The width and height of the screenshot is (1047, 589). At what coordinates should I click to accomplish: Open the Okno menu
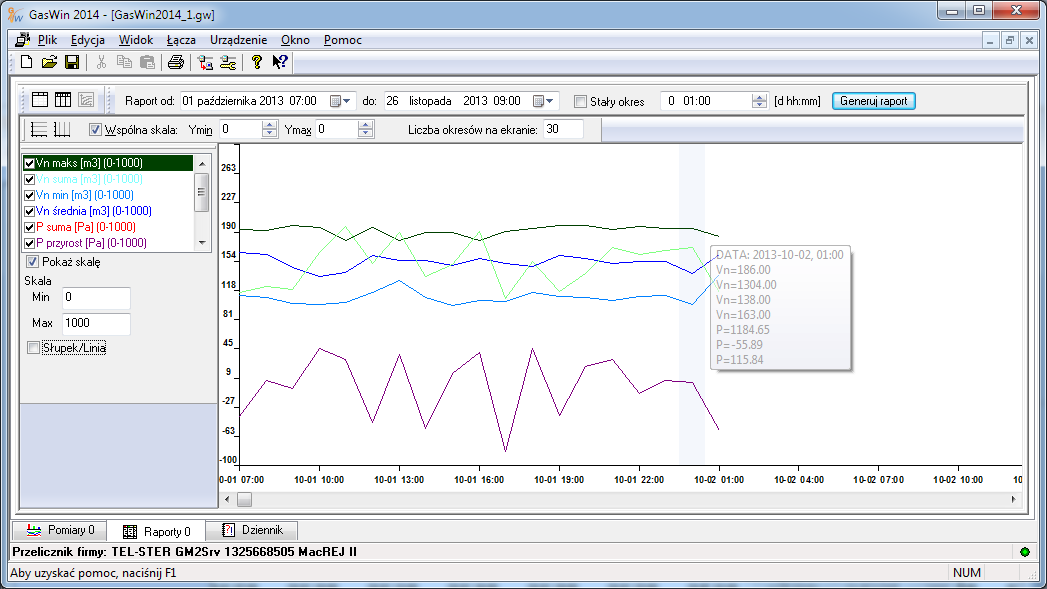click(x=295, y=40)
